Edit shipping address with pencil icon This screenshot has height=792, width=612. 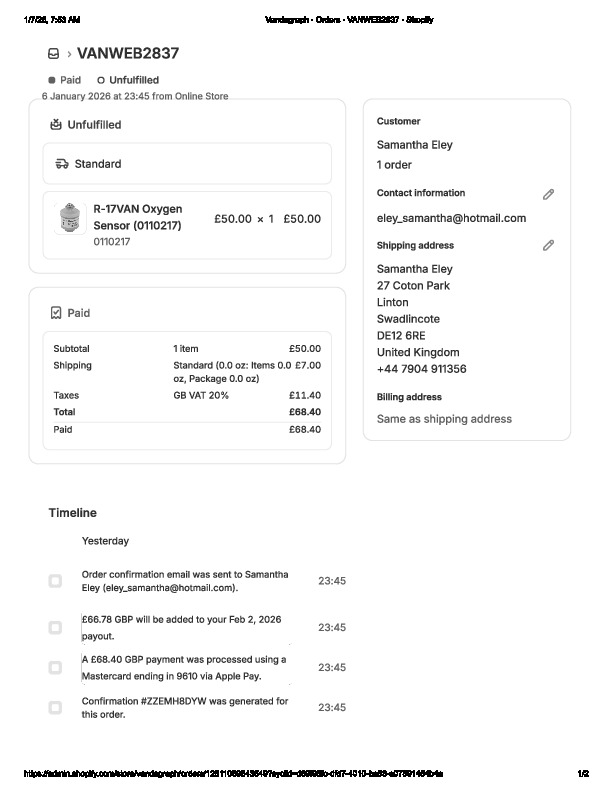548,245
